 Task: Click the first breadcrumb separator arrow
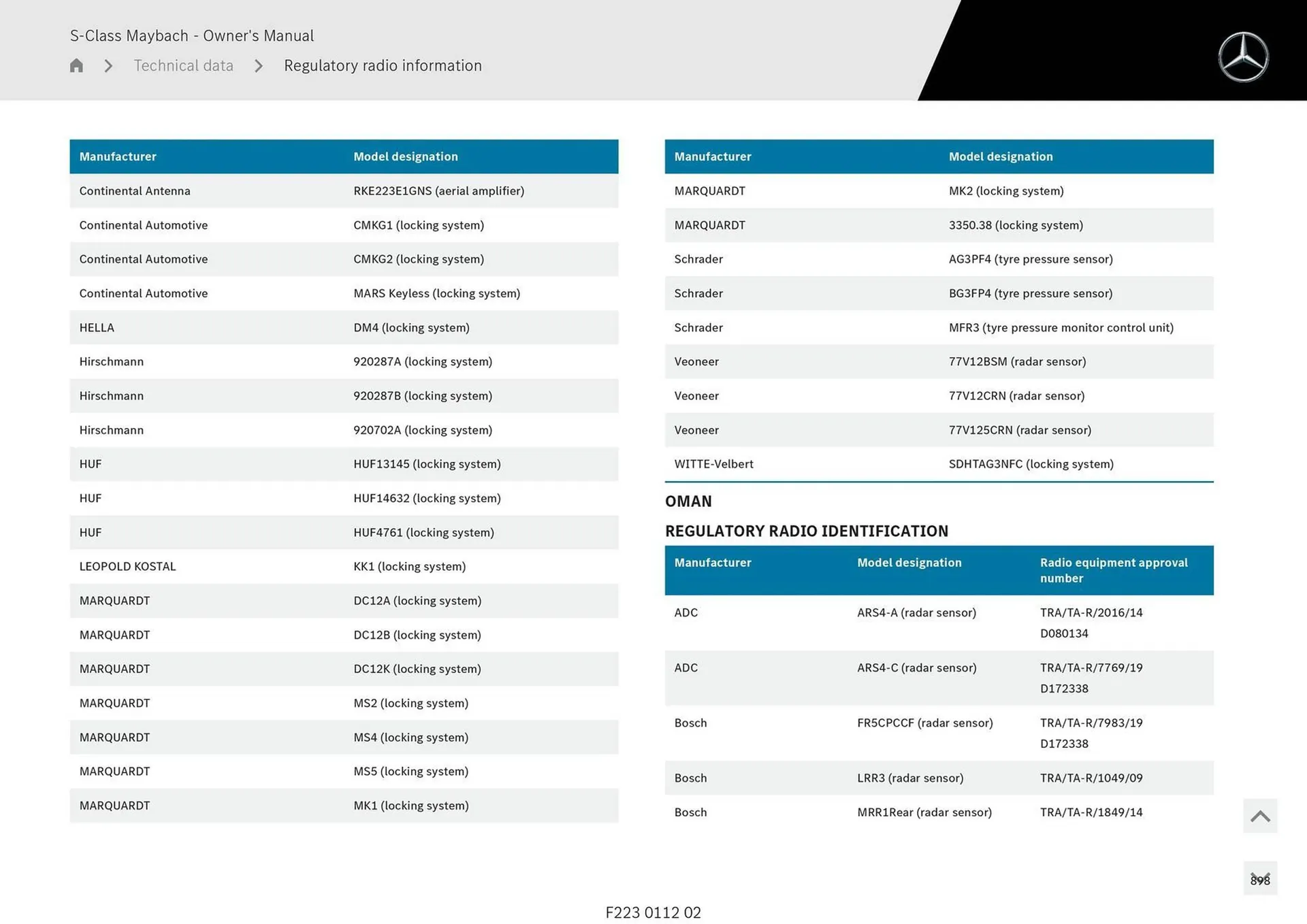point(107,65)
